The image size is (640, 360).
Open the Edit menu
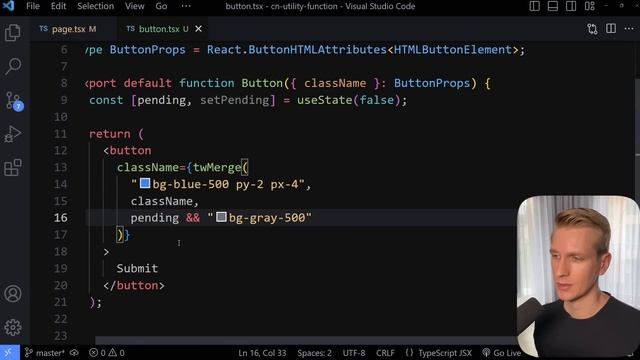pos(58,6)
